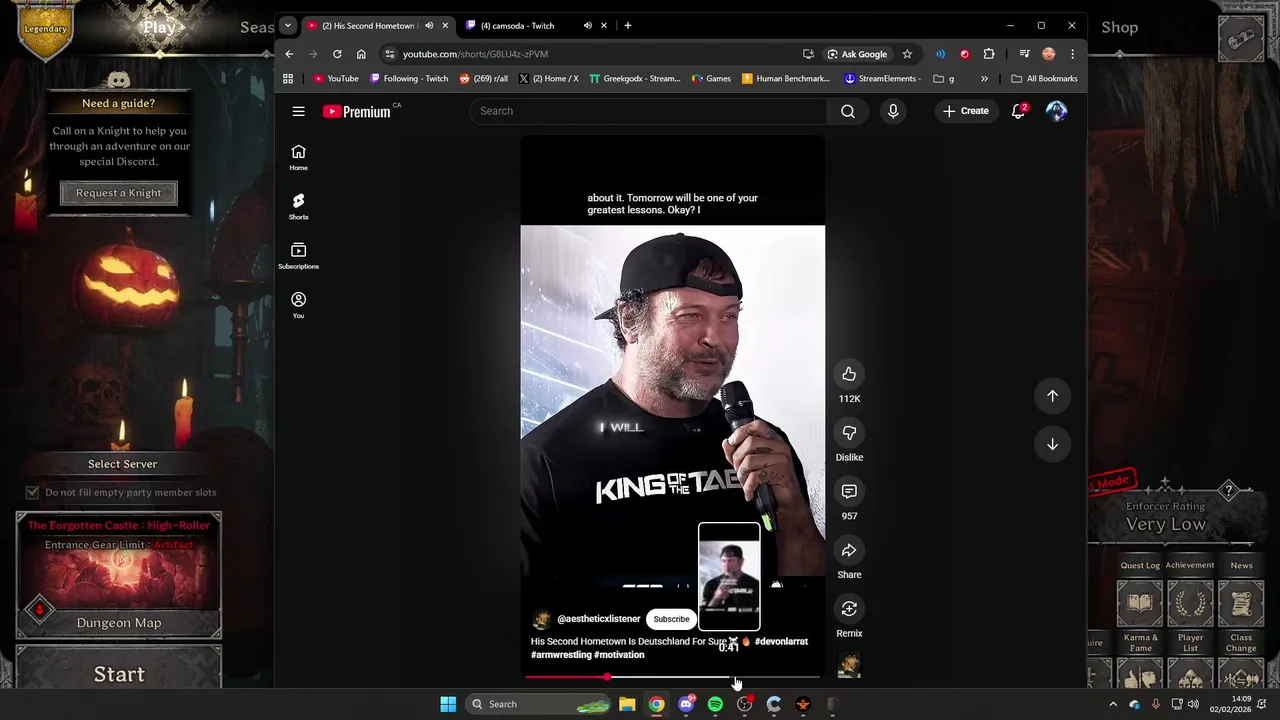Click the YouTube search input field

(648, 111)
